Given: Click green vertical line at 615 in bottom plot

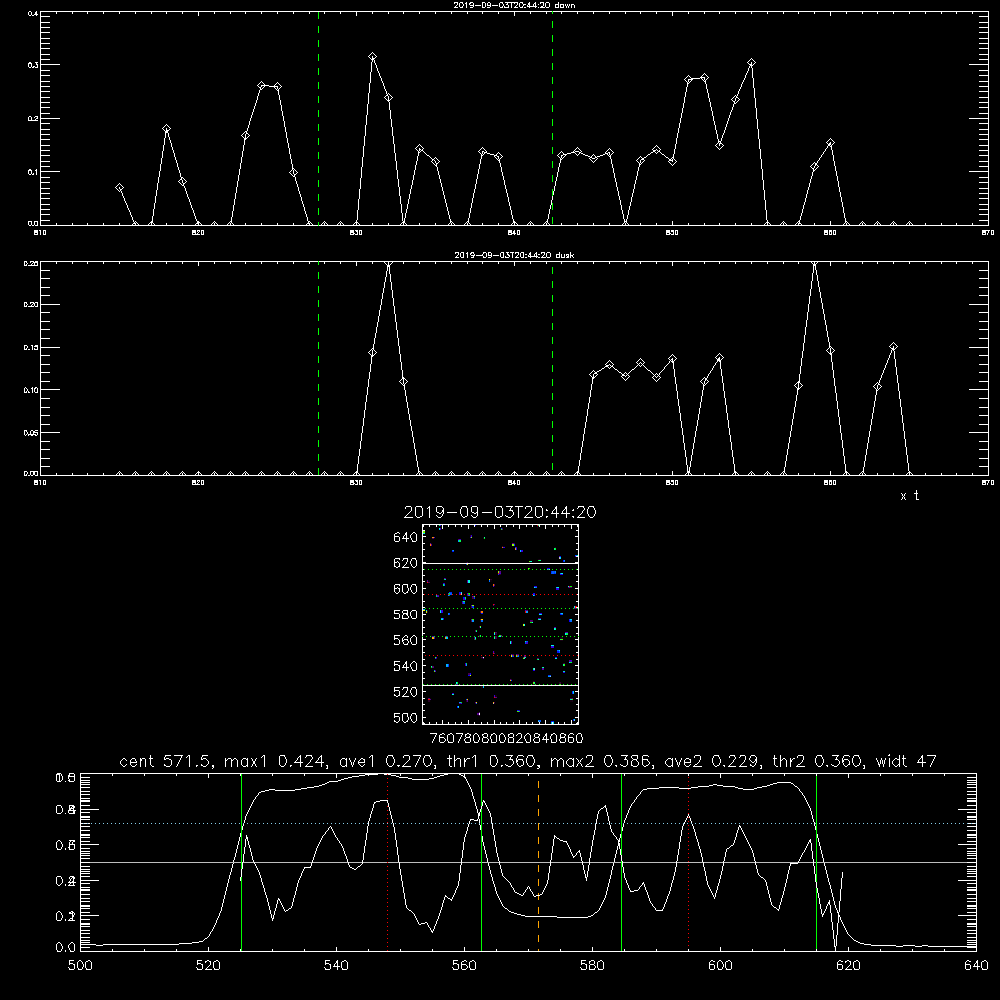Looking at the screenshot, I should [x=816, y=862].
